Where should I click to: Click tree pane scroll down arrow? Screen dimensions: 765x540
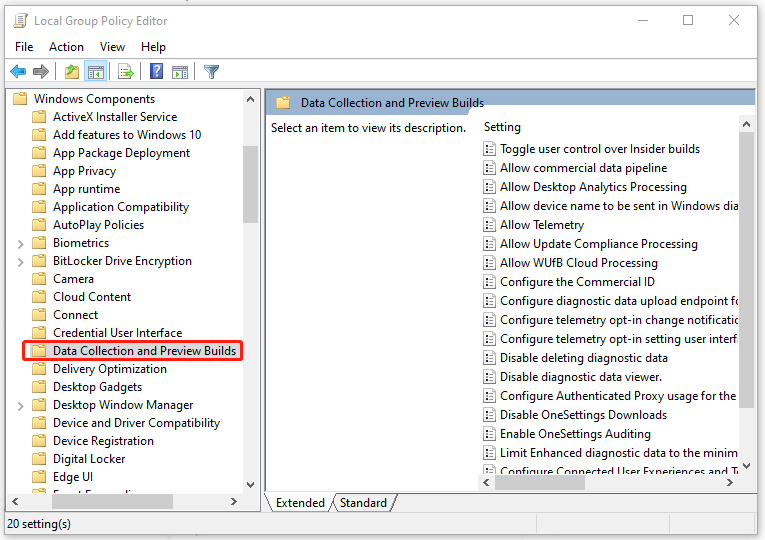tap(250, 484)
